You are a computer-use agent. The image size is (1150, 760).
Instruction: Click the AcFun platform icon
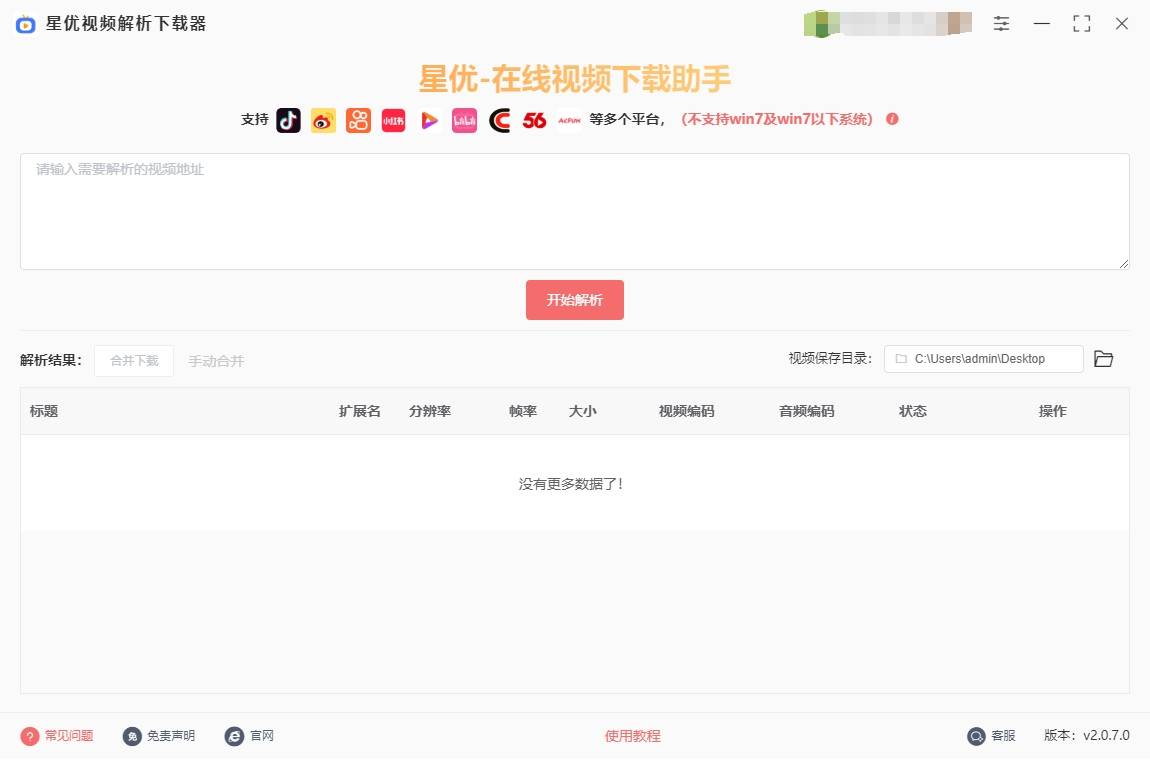[569, 120]
